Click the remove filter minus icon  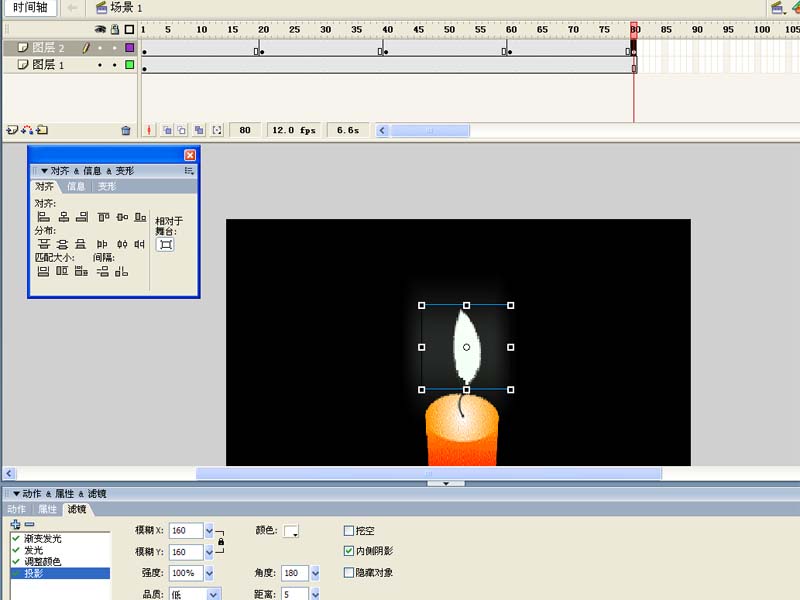coord(30,524)
